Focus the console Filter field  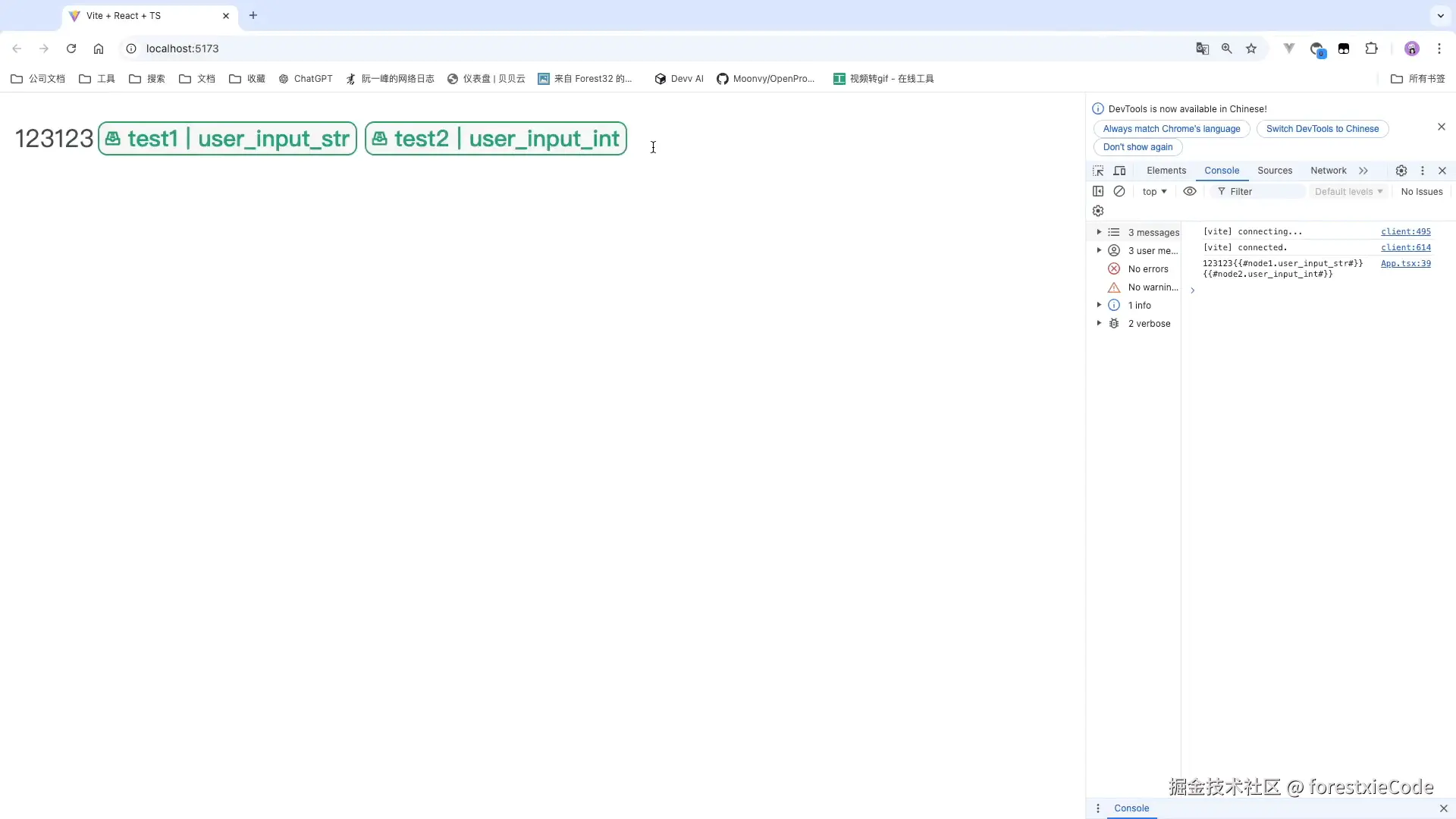pyautogui.click(x=1259, y=192)
